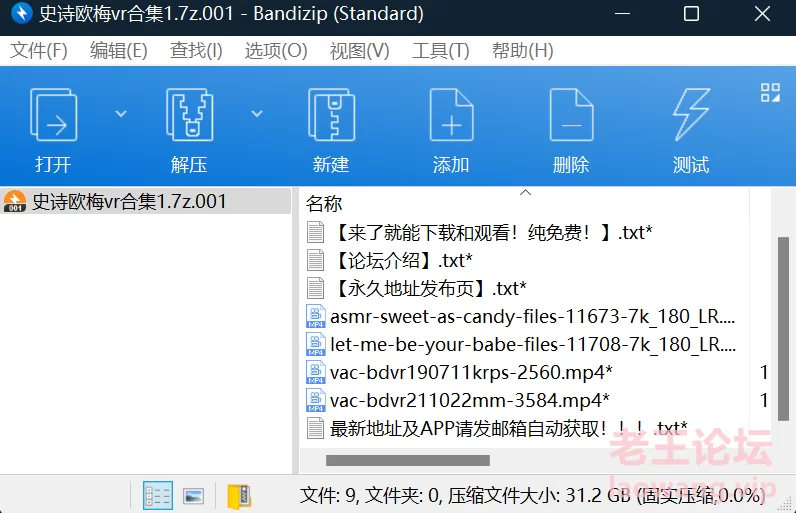796x513 pixels.
Task: Switch to details list view in status bar
Action: pyautogui.click(x=158, y=495)
